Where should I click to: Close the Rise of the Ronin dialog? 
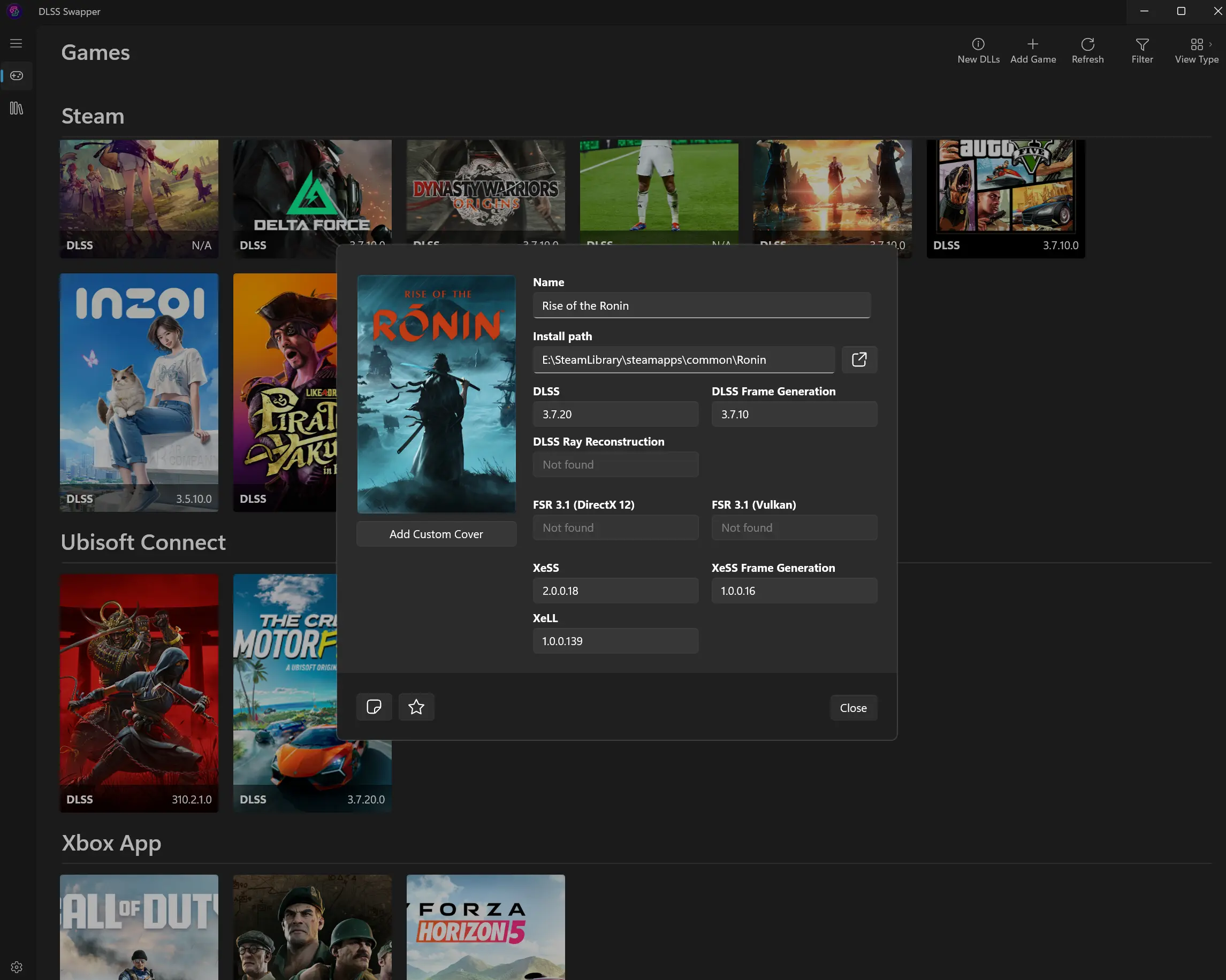click(x=853, y=708)
